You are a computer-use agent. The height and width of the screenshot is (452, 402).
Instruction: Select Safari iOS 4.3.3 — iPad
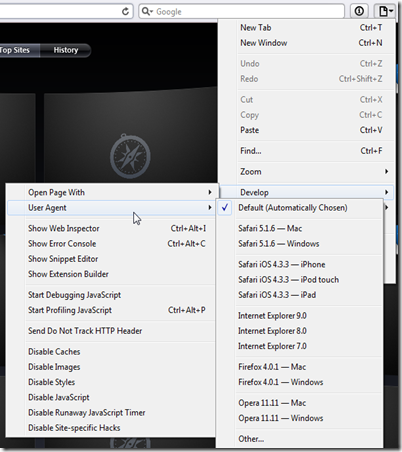click(x=300, y=295)
